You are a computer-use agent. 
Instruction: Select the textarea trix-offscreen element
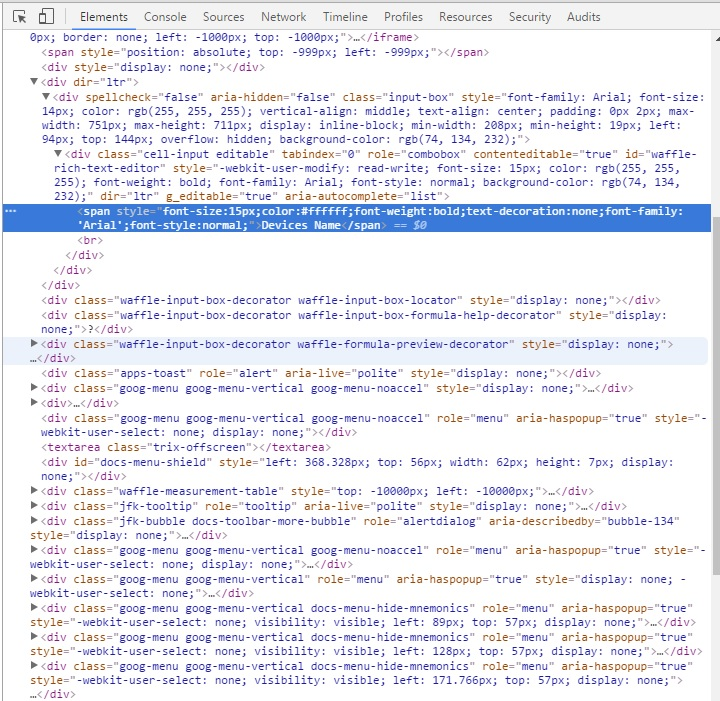[x=186, y=447]
